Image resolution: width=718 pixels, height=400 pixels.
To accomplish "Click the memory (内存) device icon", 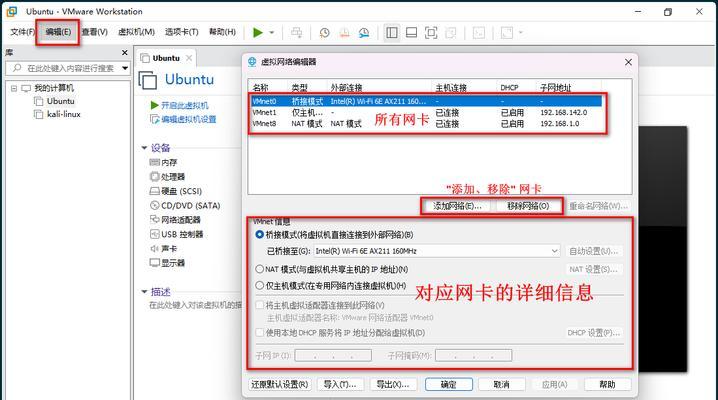I will click(x=154, y=162).
